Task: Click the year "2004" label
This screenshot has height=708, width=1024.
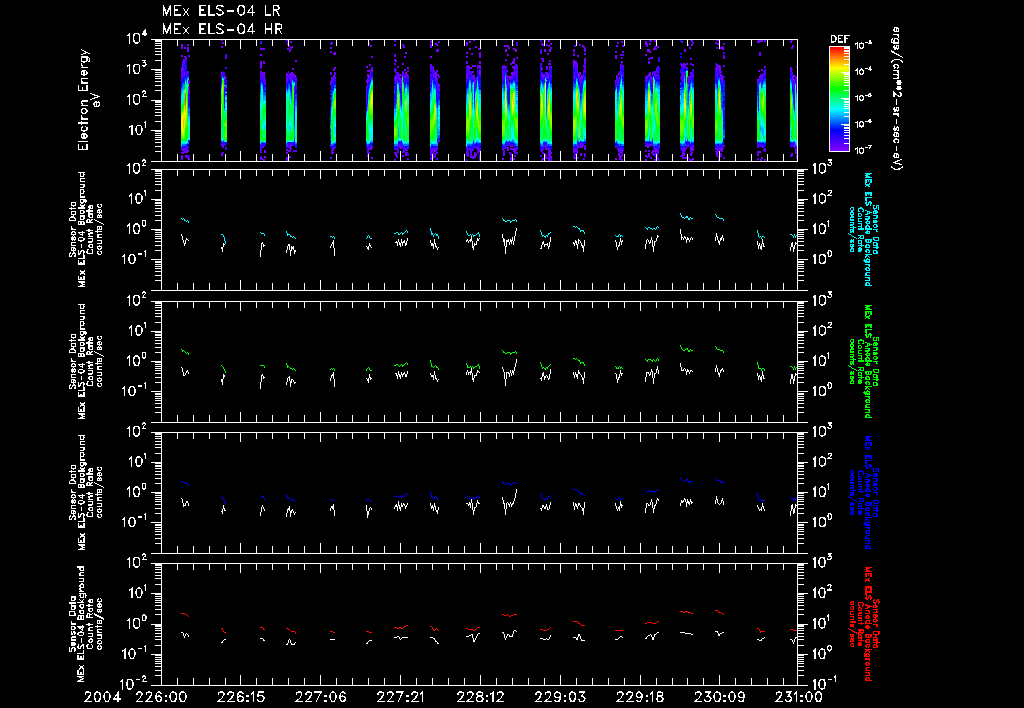Action: [103, 697]
